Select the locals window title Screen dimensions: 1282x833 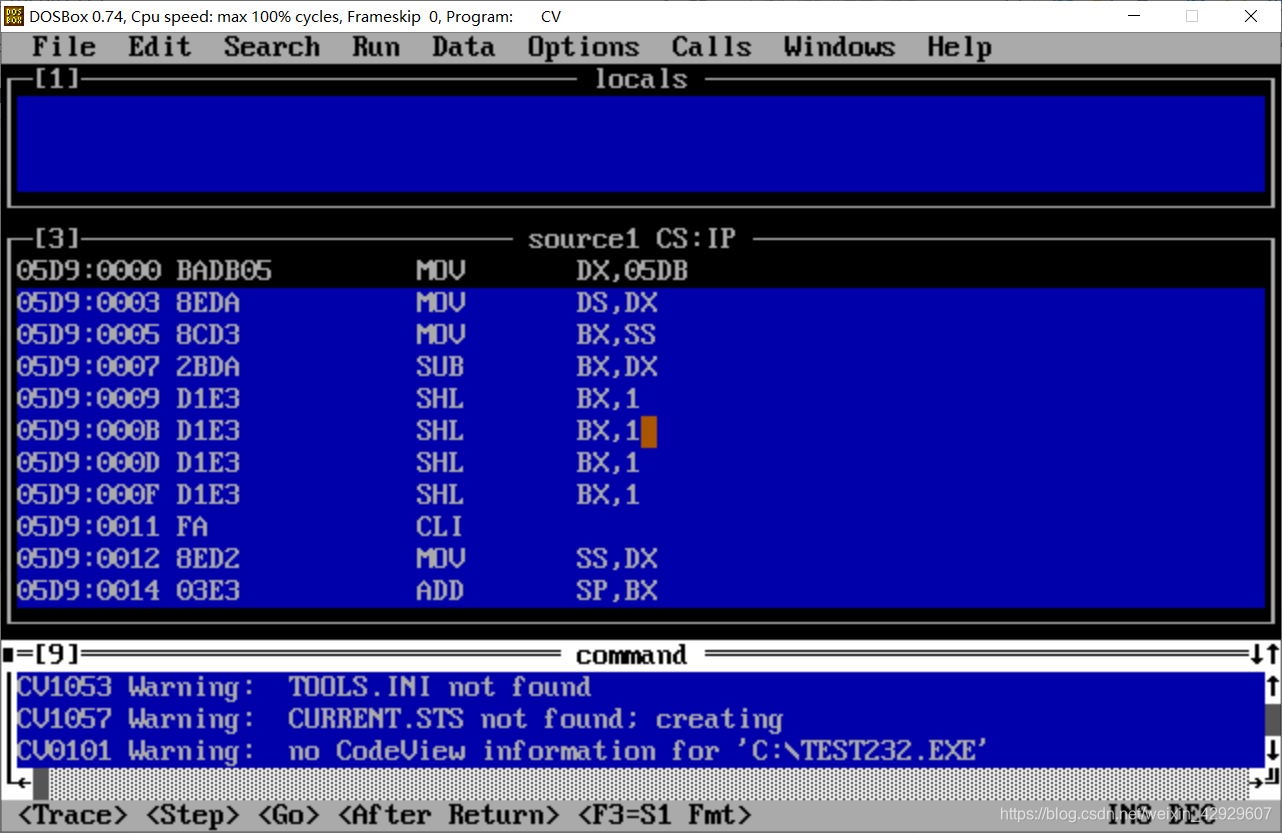[640, 79]
